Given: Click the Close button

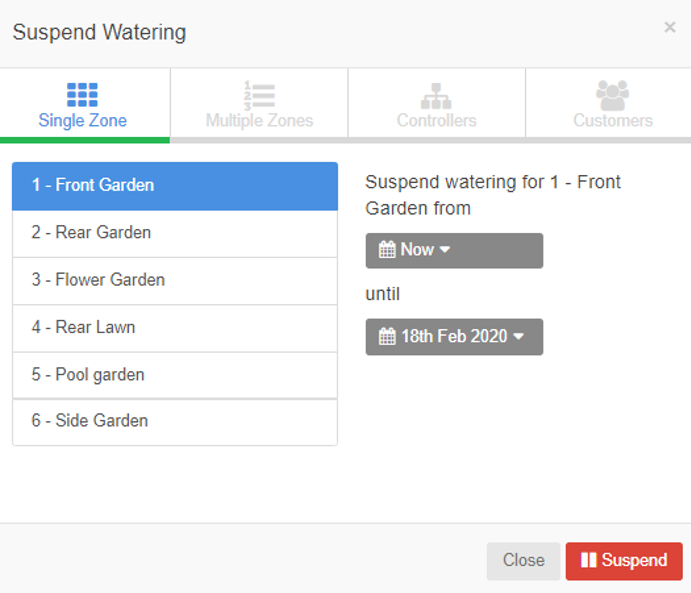Looking at the screenshot, I should [523, 561].
